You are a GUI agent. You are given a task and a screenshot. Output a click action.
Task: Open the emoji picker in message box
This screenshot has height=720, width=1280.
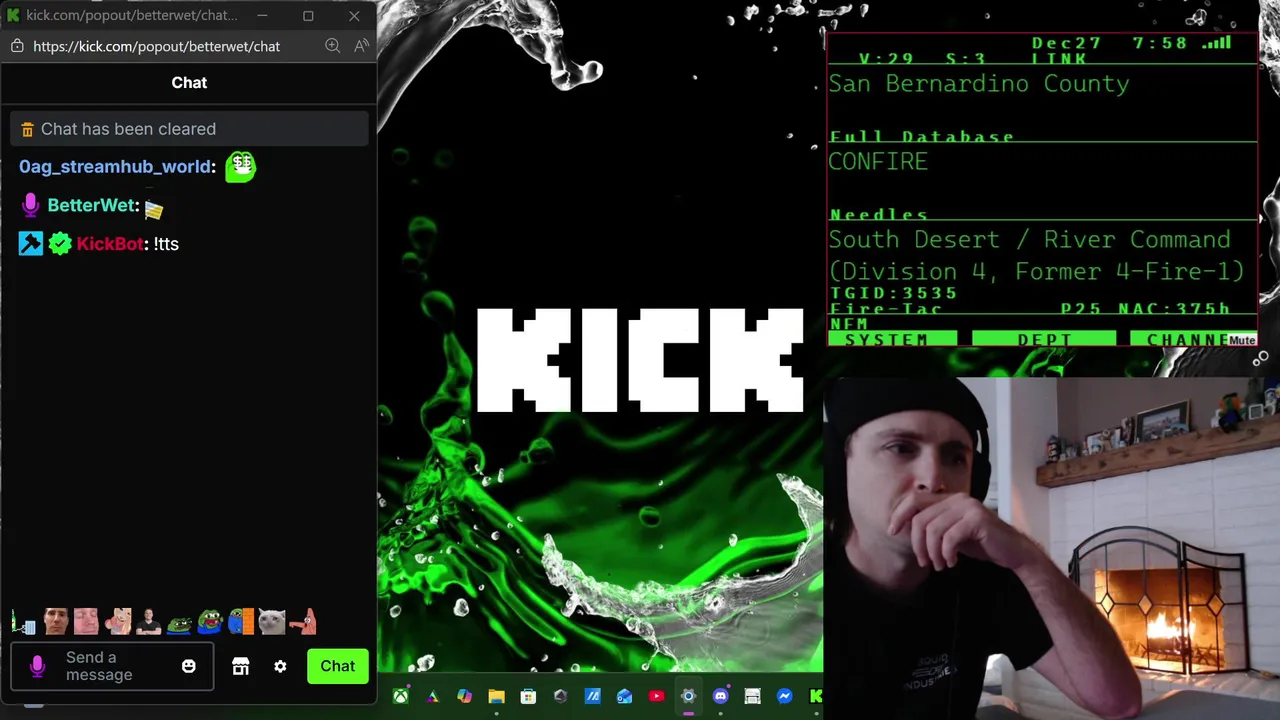(x=189, y=666)
